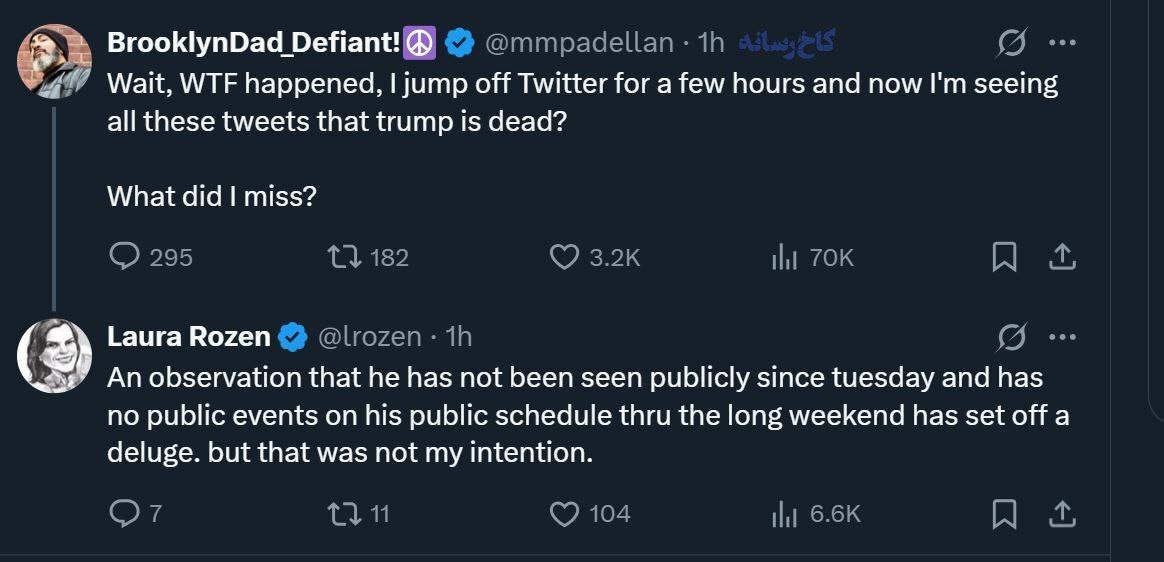Open Grok icon on BrooklynDad tweet
This screenshot has width=1164, height=562.
pyautogui.click(x=1010, y=44)
